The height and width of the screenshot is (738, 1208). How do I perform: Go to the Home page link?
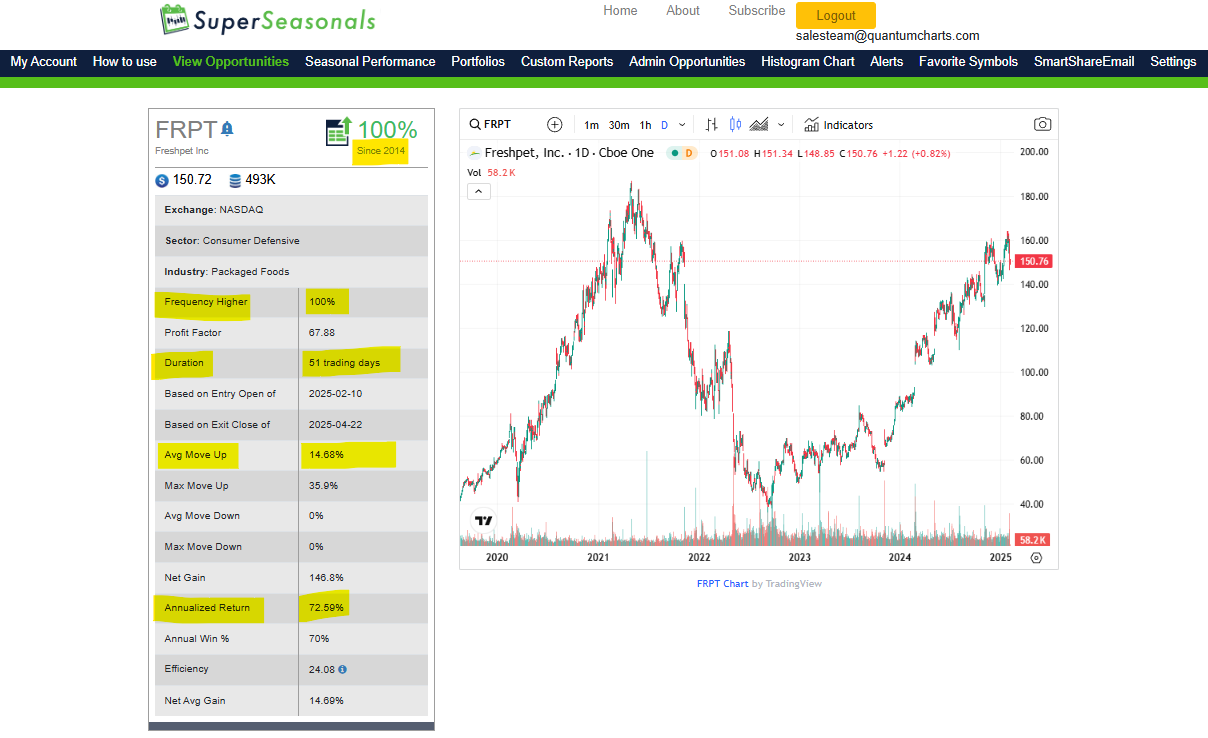pos(620,10)
